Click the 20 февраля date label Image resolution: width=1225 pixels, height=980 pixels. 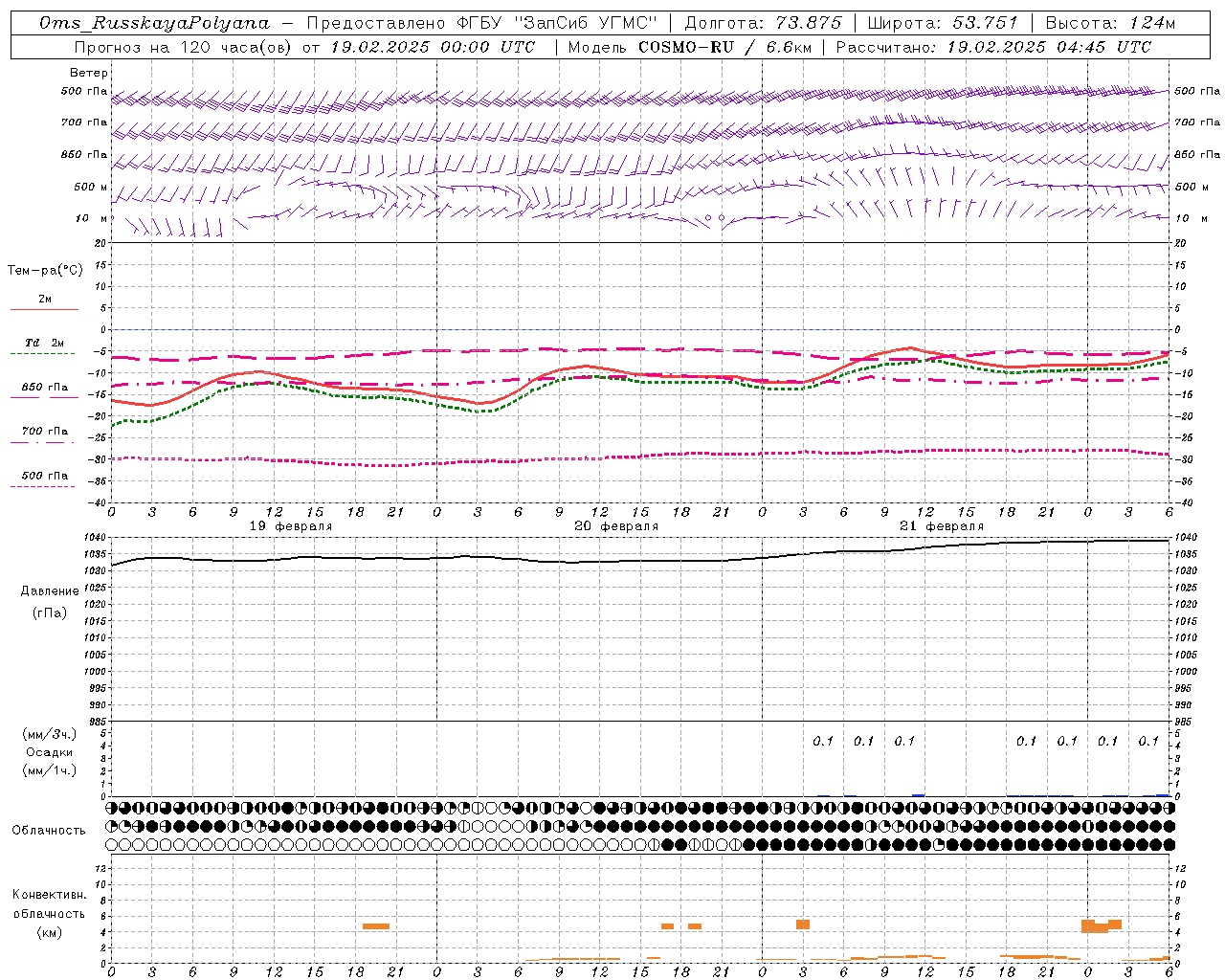point(616,526)
